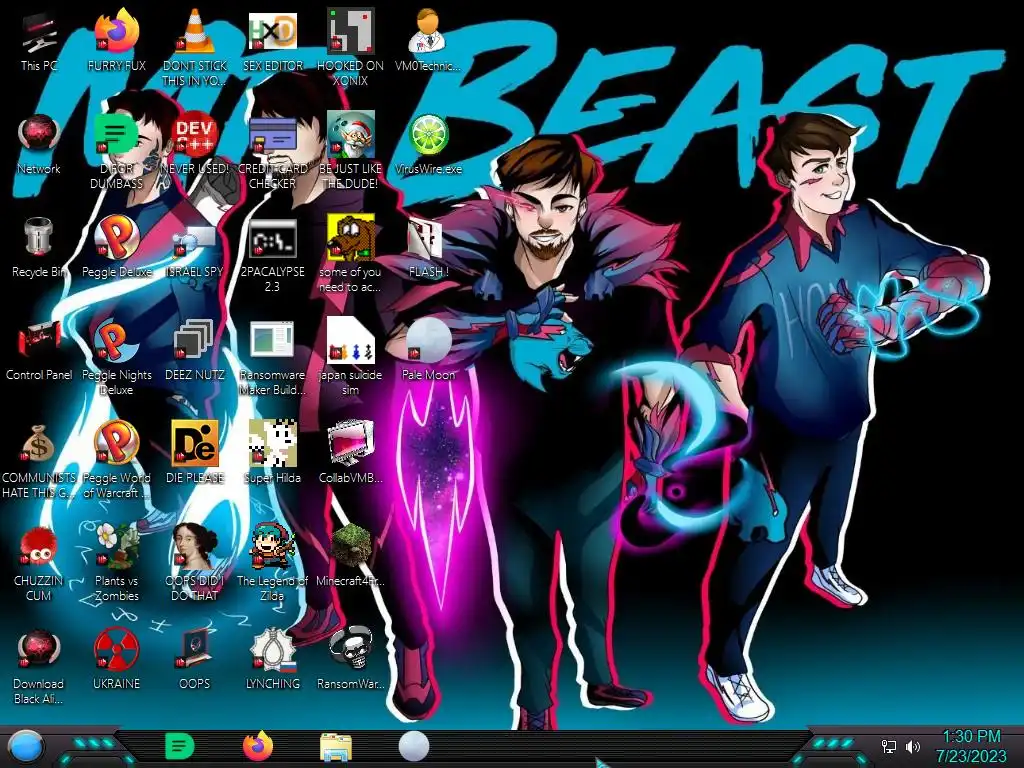
Task: Open File Explorer from the taskbar
Action: [336, 747]
